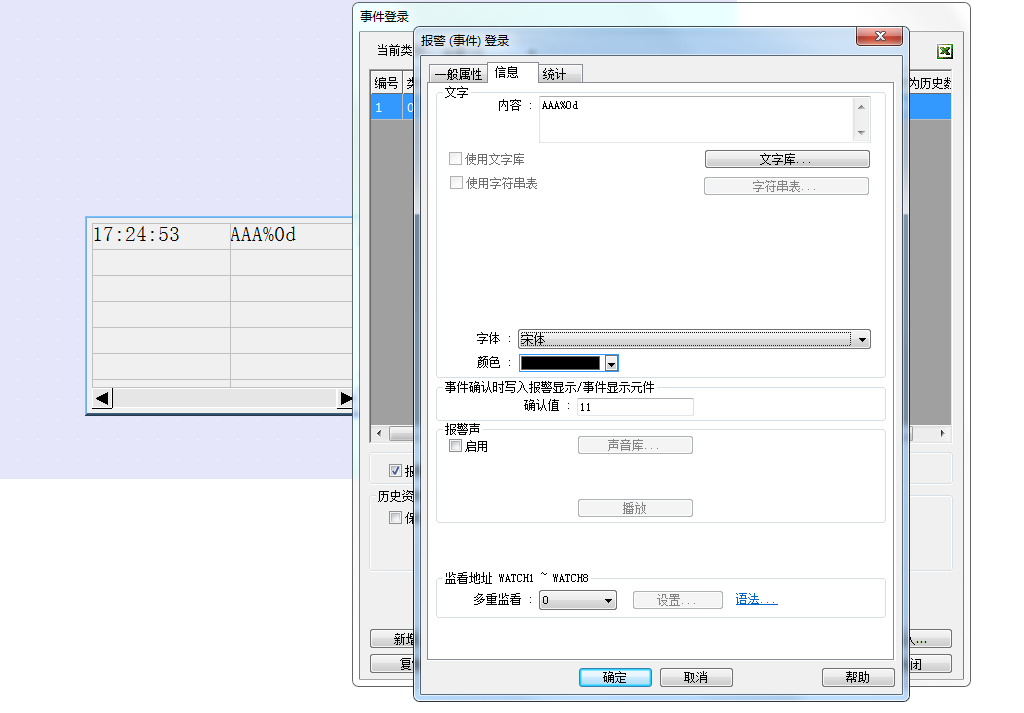1024x713 pixels.
Task: Switch to the 一般属性 tab
Action: coord(458,74)
